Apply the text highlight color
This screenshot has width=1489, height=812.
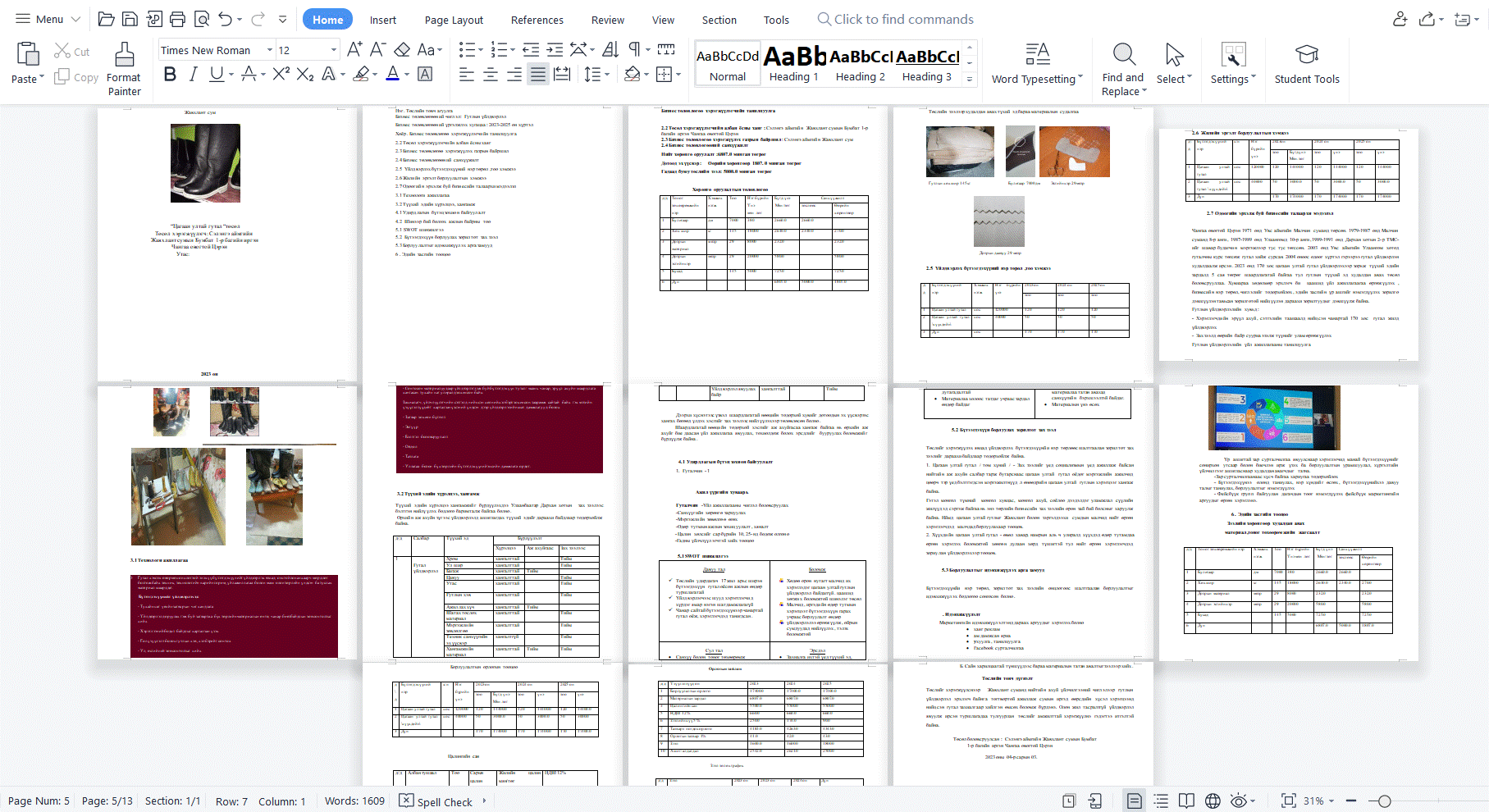click(x=361, y=74)
